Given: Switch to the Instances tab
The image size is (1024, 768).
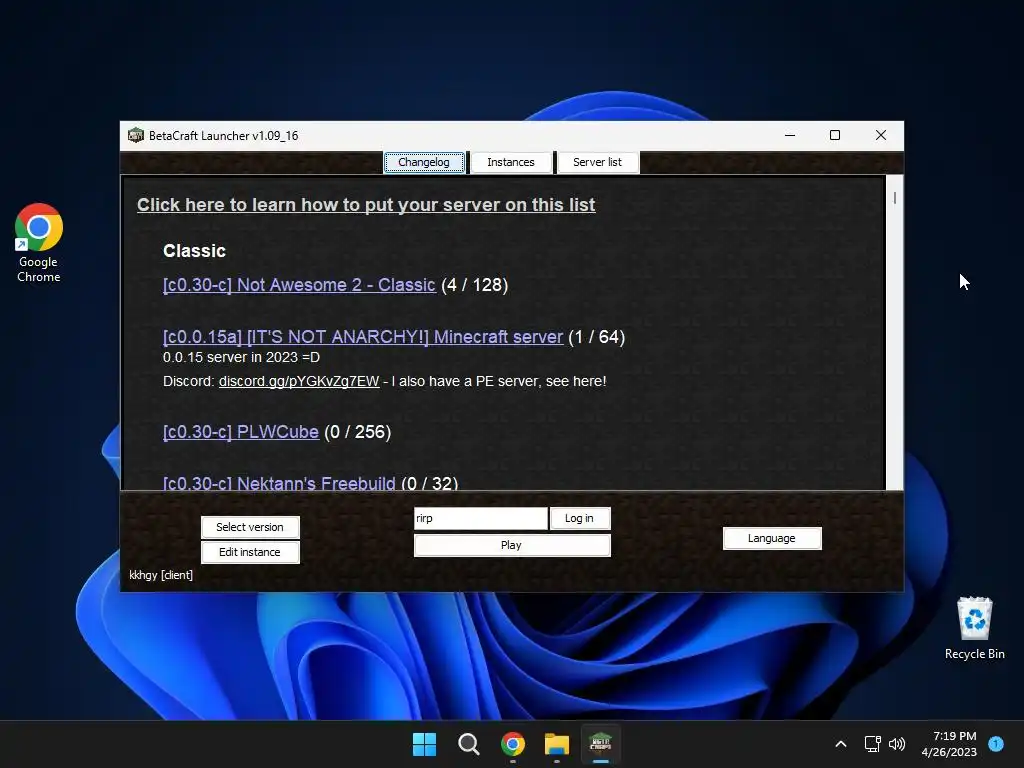Looking at the screenshot, I should pos(511,162).
